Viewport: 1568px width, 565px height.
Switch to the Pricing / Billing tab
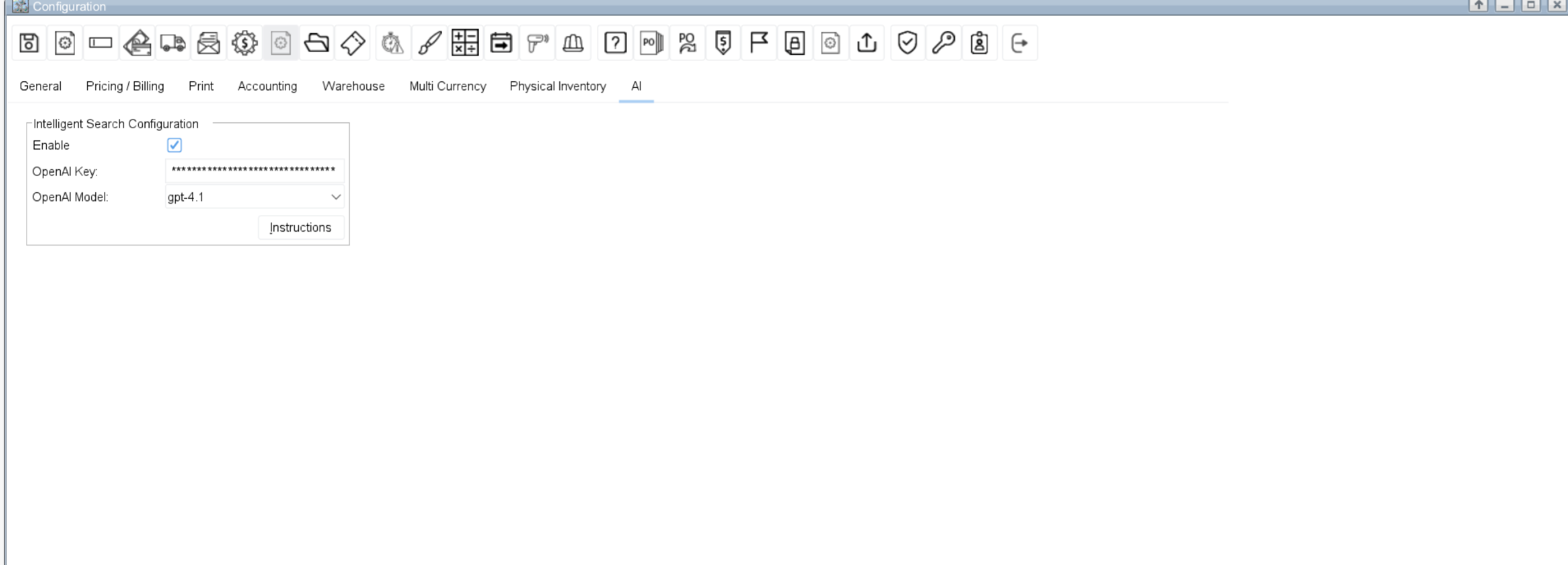(125, 86)
